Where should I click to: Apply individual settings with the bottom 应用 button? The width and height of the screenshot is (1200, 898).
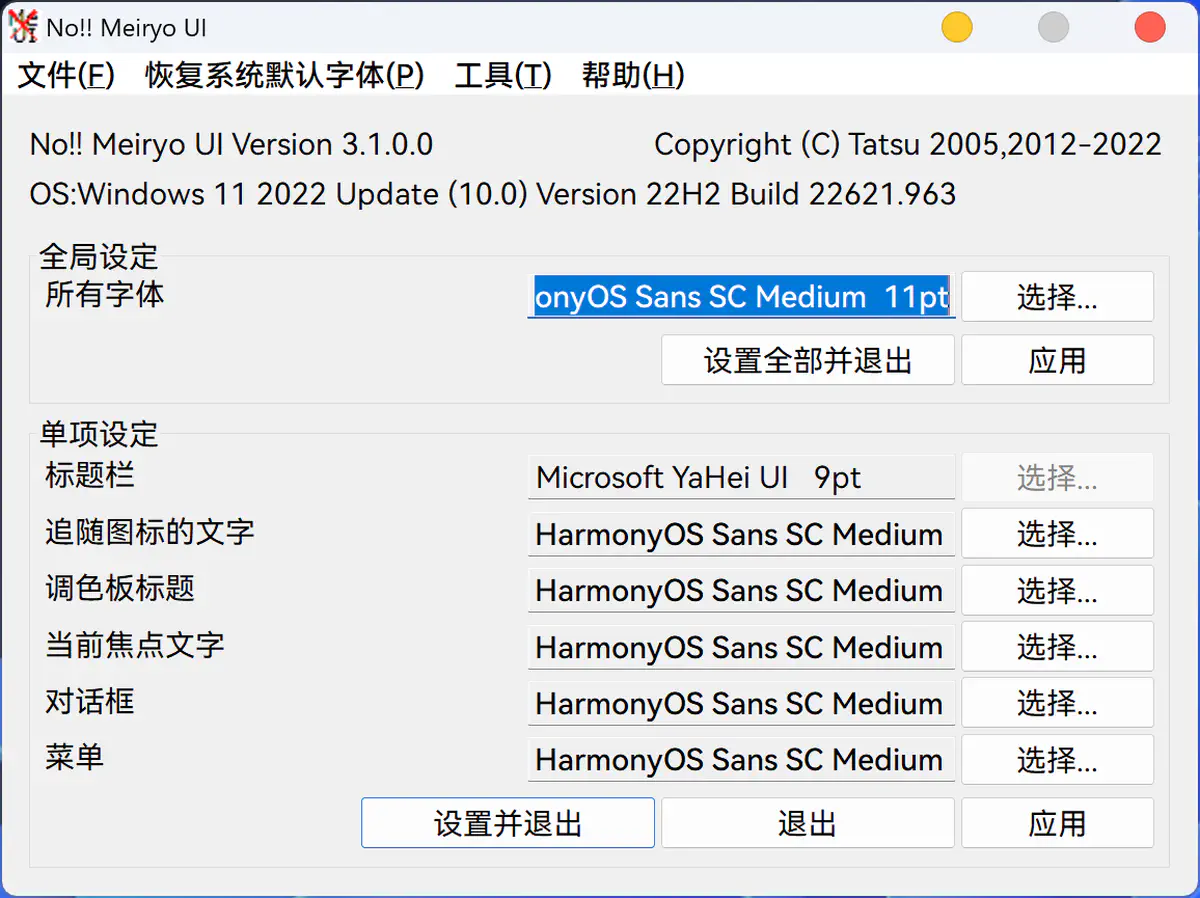(1057, 823)
